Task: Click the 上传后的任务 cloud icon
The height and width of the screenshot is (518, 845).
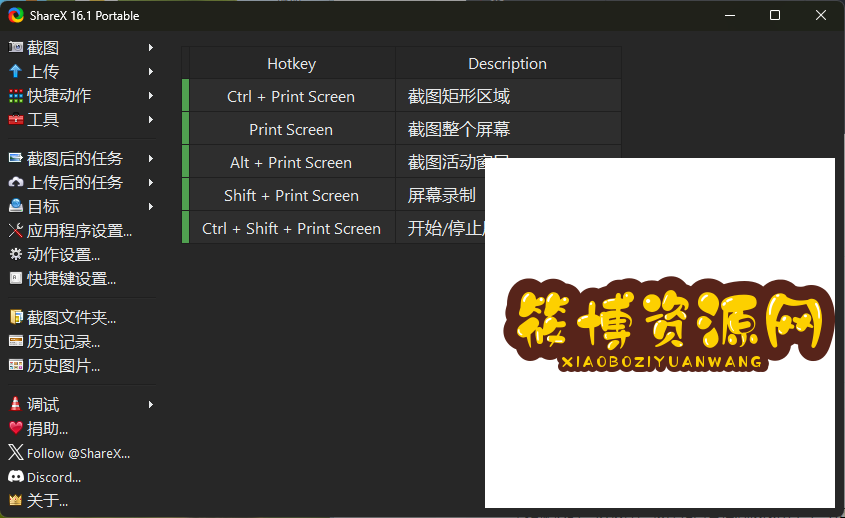Action: click(16, 182)
